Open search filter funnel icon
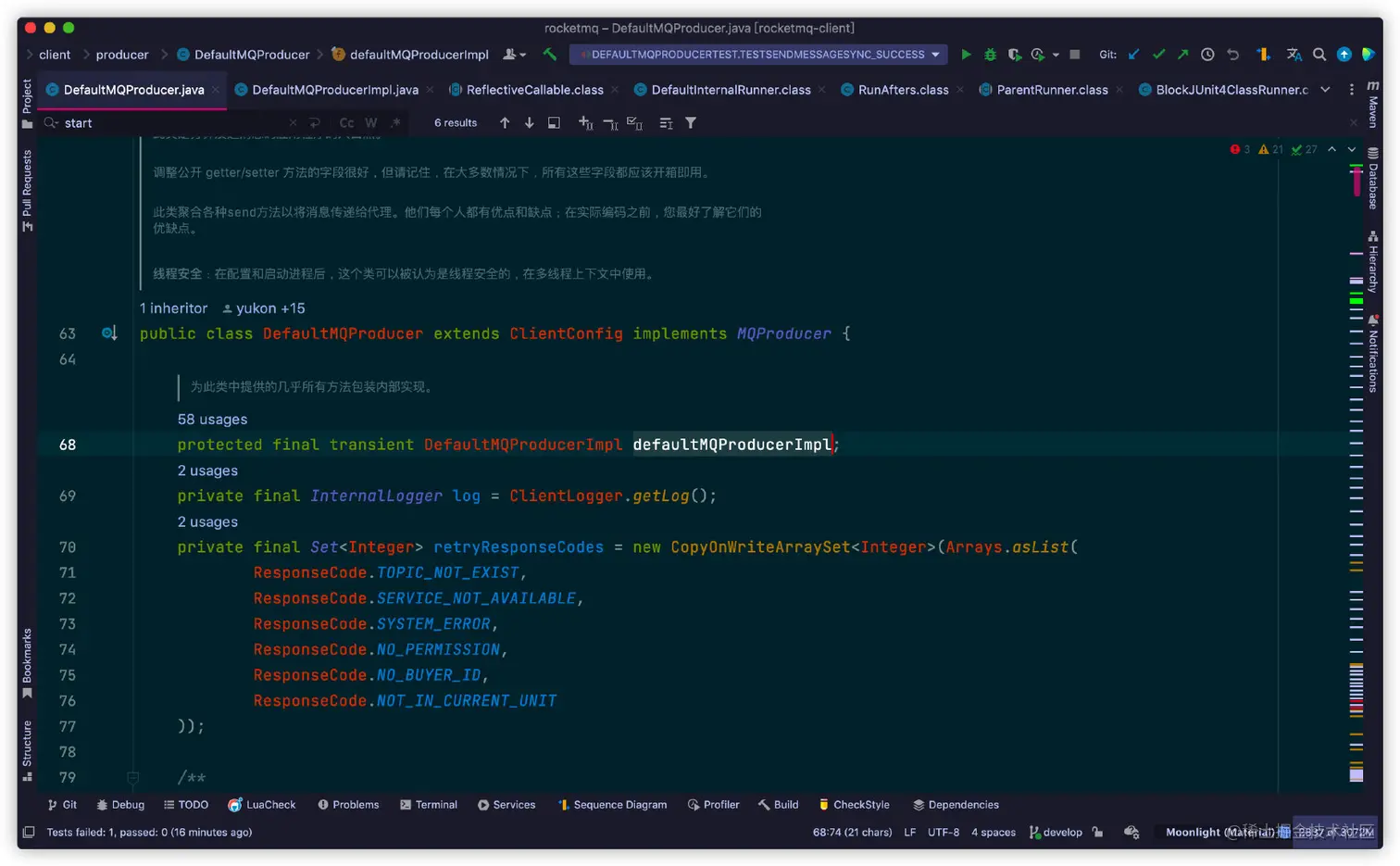Screen dimensions: 1400x866 coord(691,122)
